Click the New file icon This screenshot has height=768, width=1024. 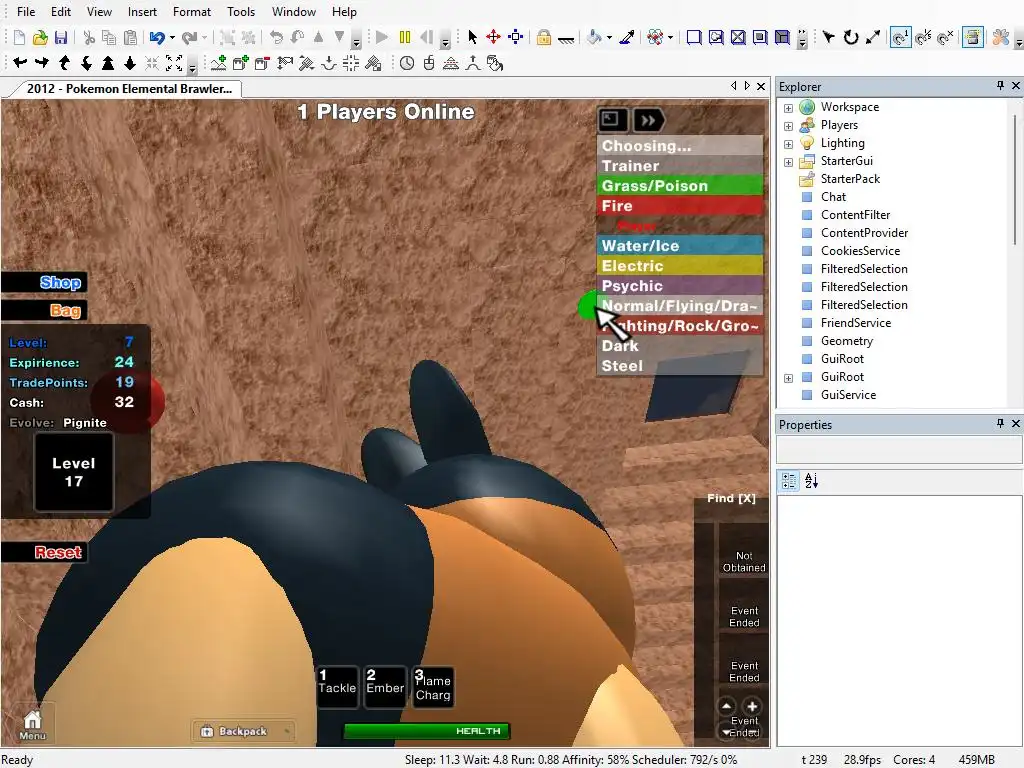click(x=19, y=37)
